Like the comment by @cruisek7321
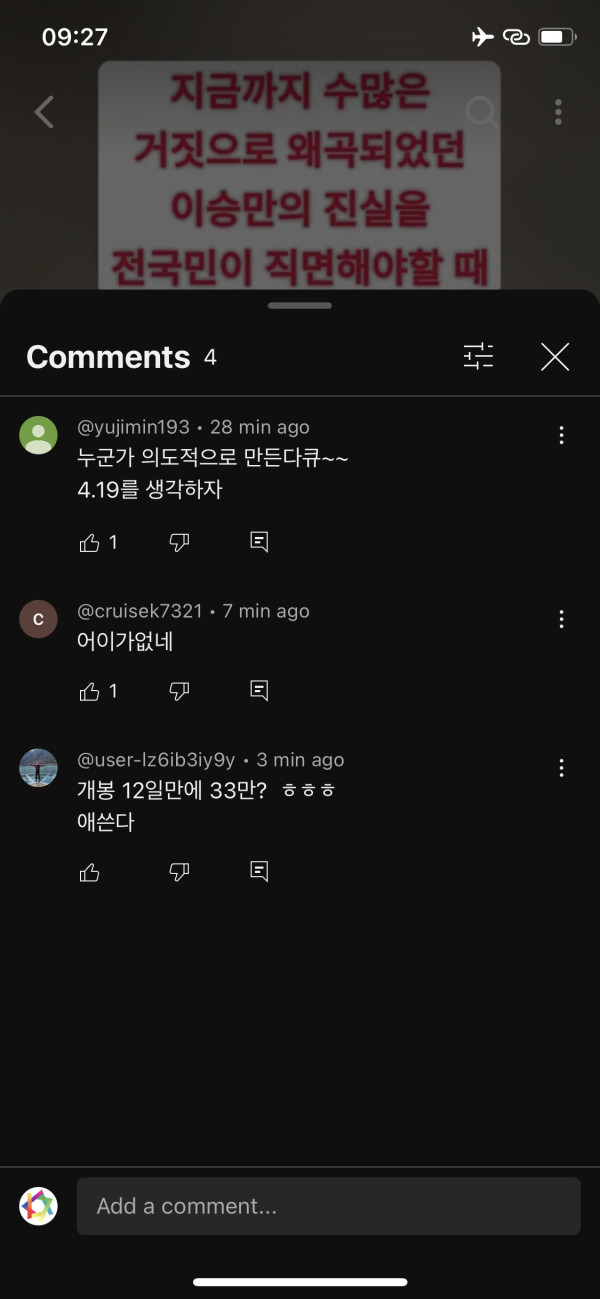The width and height of the screenshot is (600, 1299). pos(90,691)
